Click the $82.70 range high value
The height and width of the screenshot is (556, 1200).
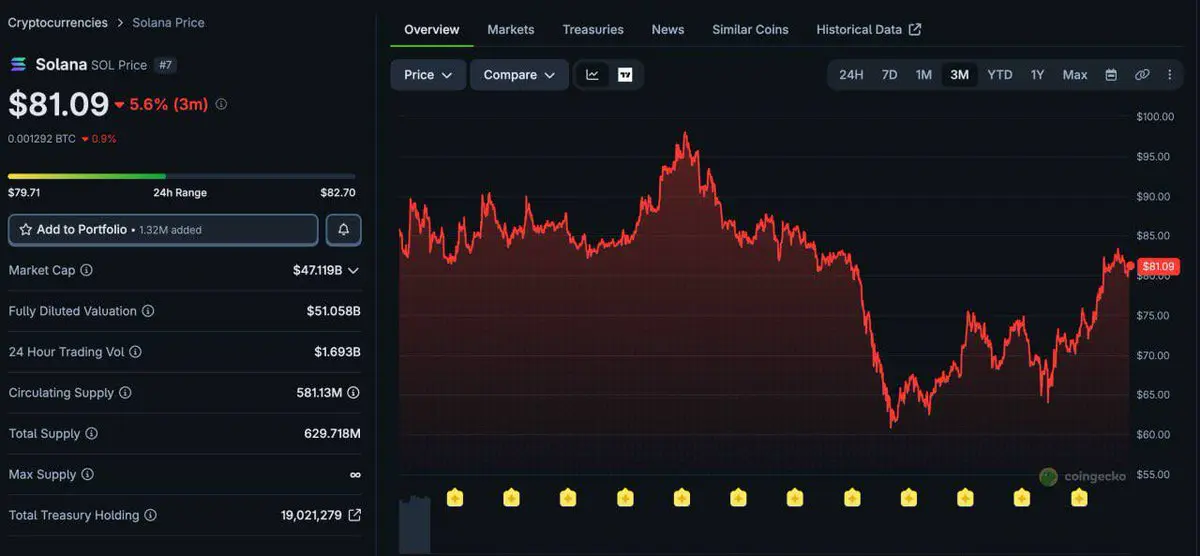(338, 193)
